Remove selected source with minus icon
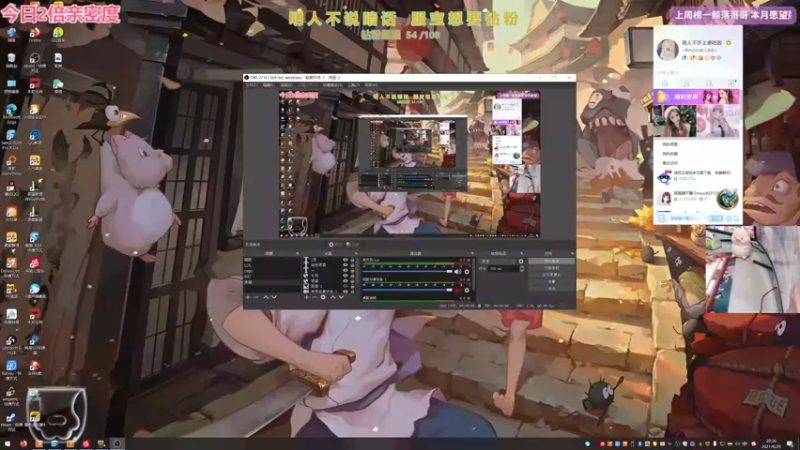The image size is (800, 450). point(315,297)
